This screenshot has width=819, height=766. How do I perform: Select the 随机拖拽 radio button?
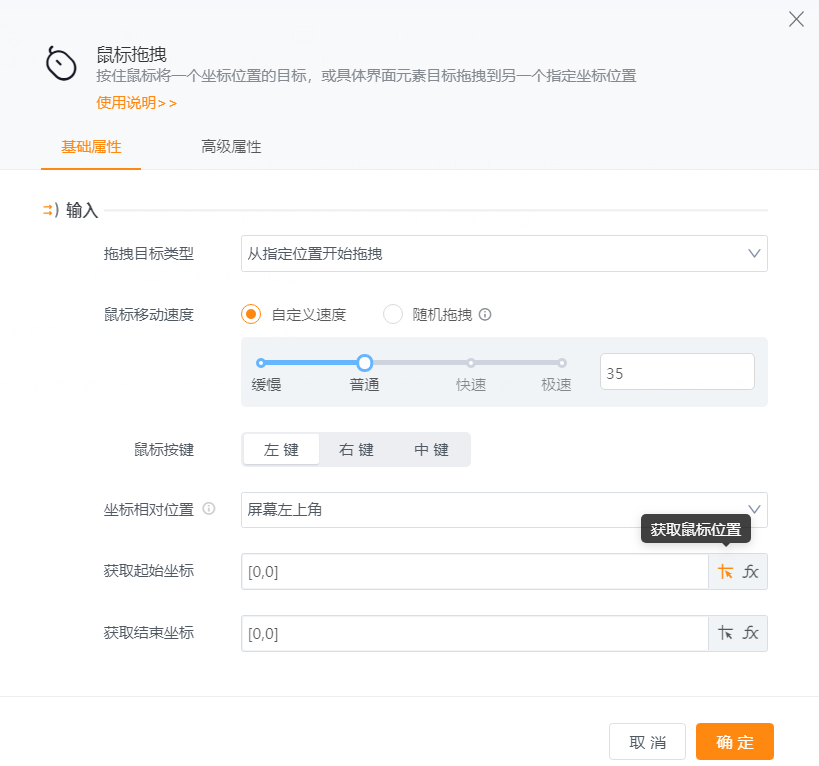[x=393, y=314]
